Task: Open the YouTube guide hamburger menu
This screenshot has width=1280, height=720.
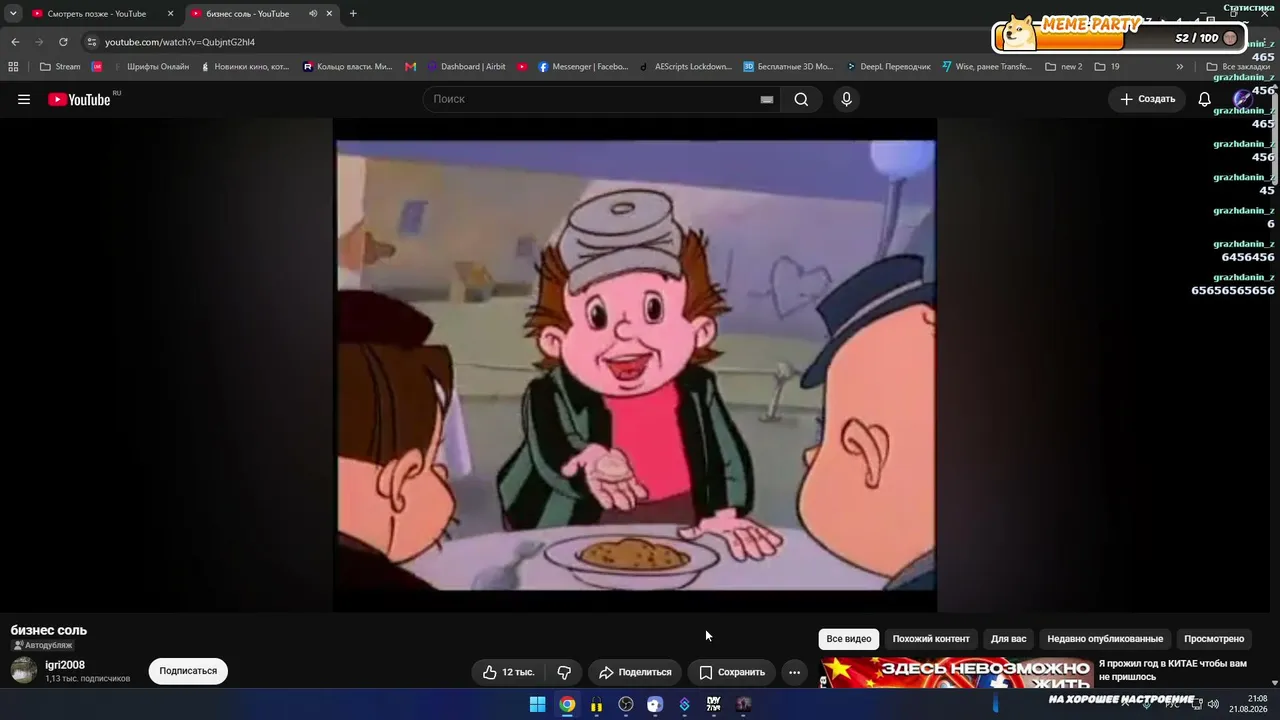Action: tap(24, 99)
